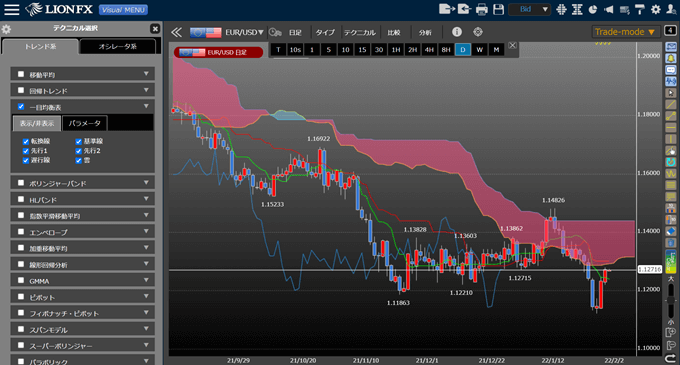Select the 1H timeframe button
The height and width of the screenshot is (365, 680).
tap(396, 50)
